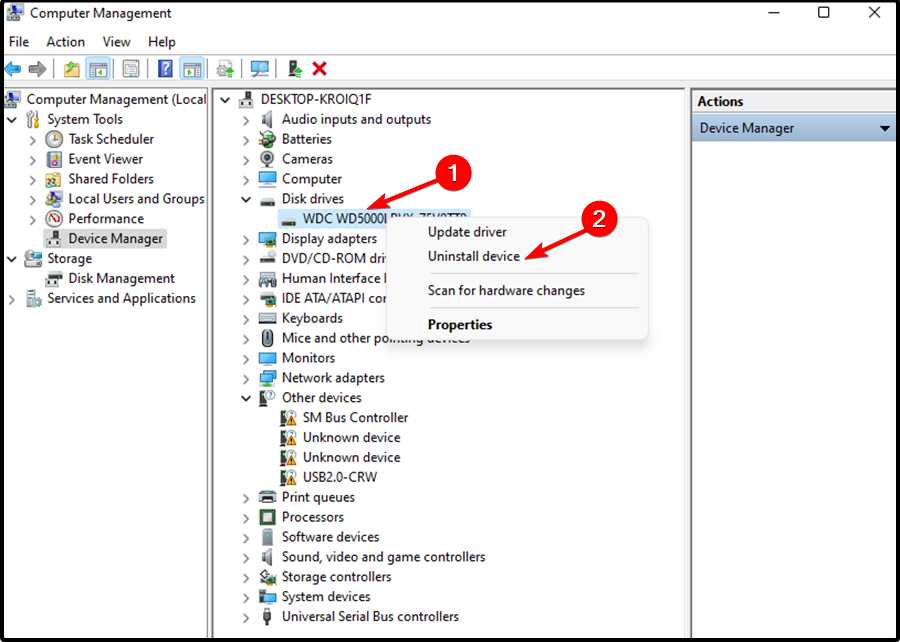Click the Back arrow toolbar icon
The height and width of the screenshot is (642, 900).
13,69
